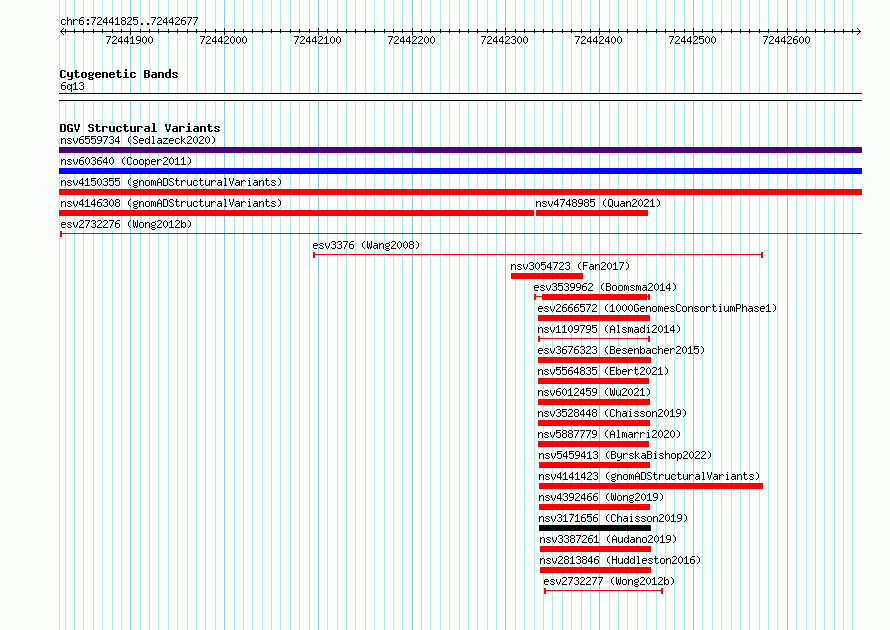Click ruler position 72442300
The height and width of the screenshot is (630, 890).
504,40
